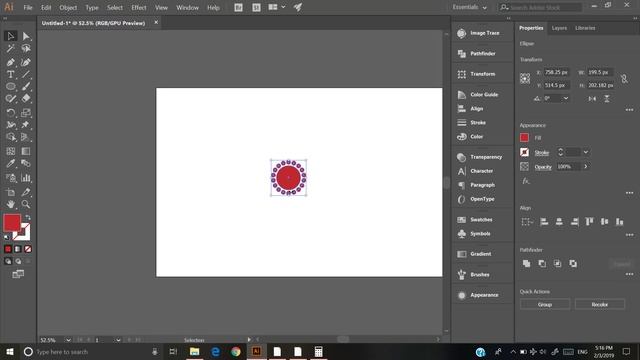Flip selection horizontally in Transform

592,99
